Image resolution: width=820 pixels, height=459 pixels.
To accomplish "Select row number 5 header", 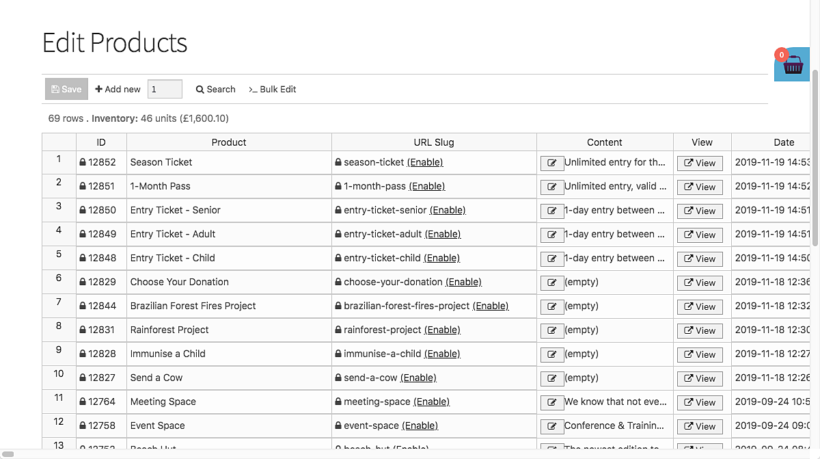I will click(x=59, y=258).
